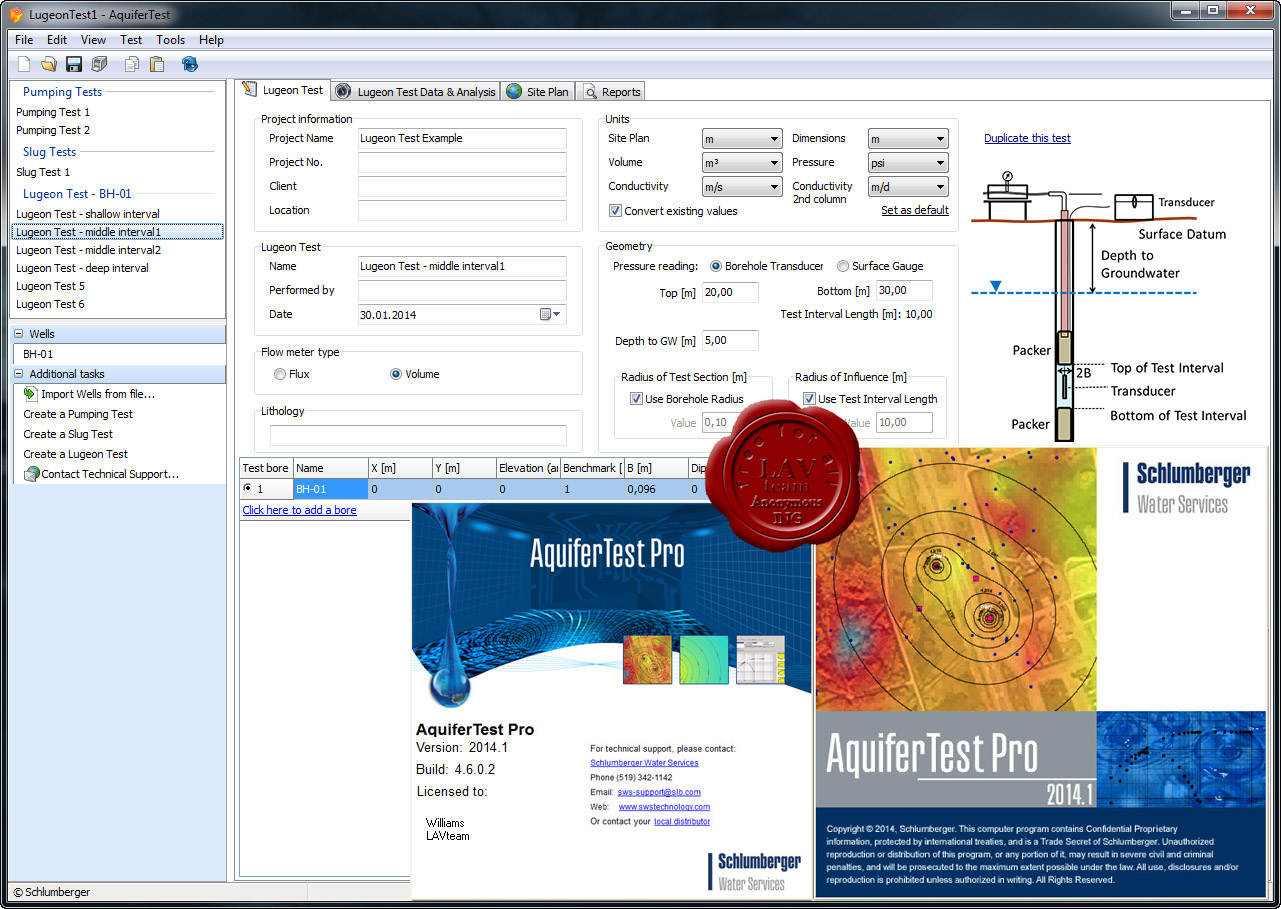Click the Paste clipboard icon
Viewport: 1281px width, 909px height.
click(x=157, y=65)
